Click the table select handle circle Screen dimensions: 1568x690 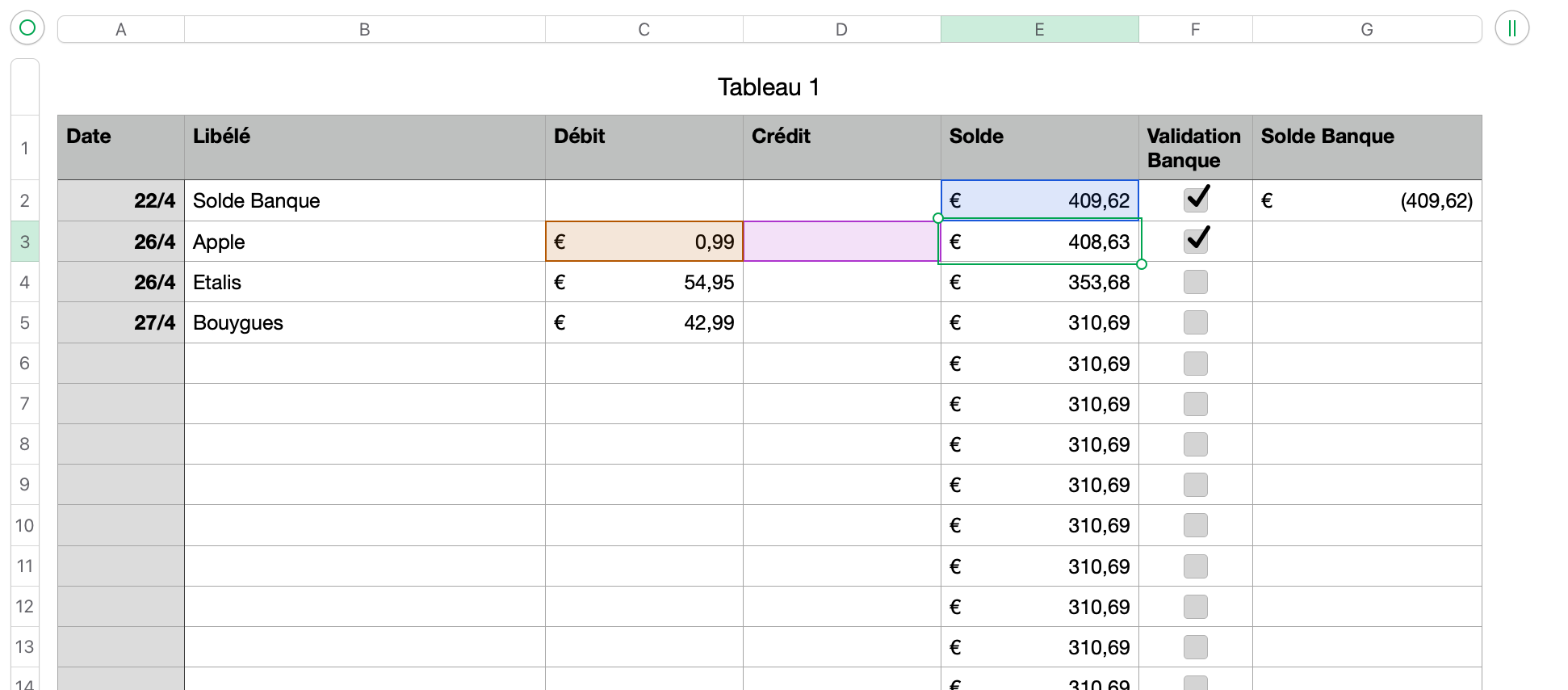[x=27, y=28]
